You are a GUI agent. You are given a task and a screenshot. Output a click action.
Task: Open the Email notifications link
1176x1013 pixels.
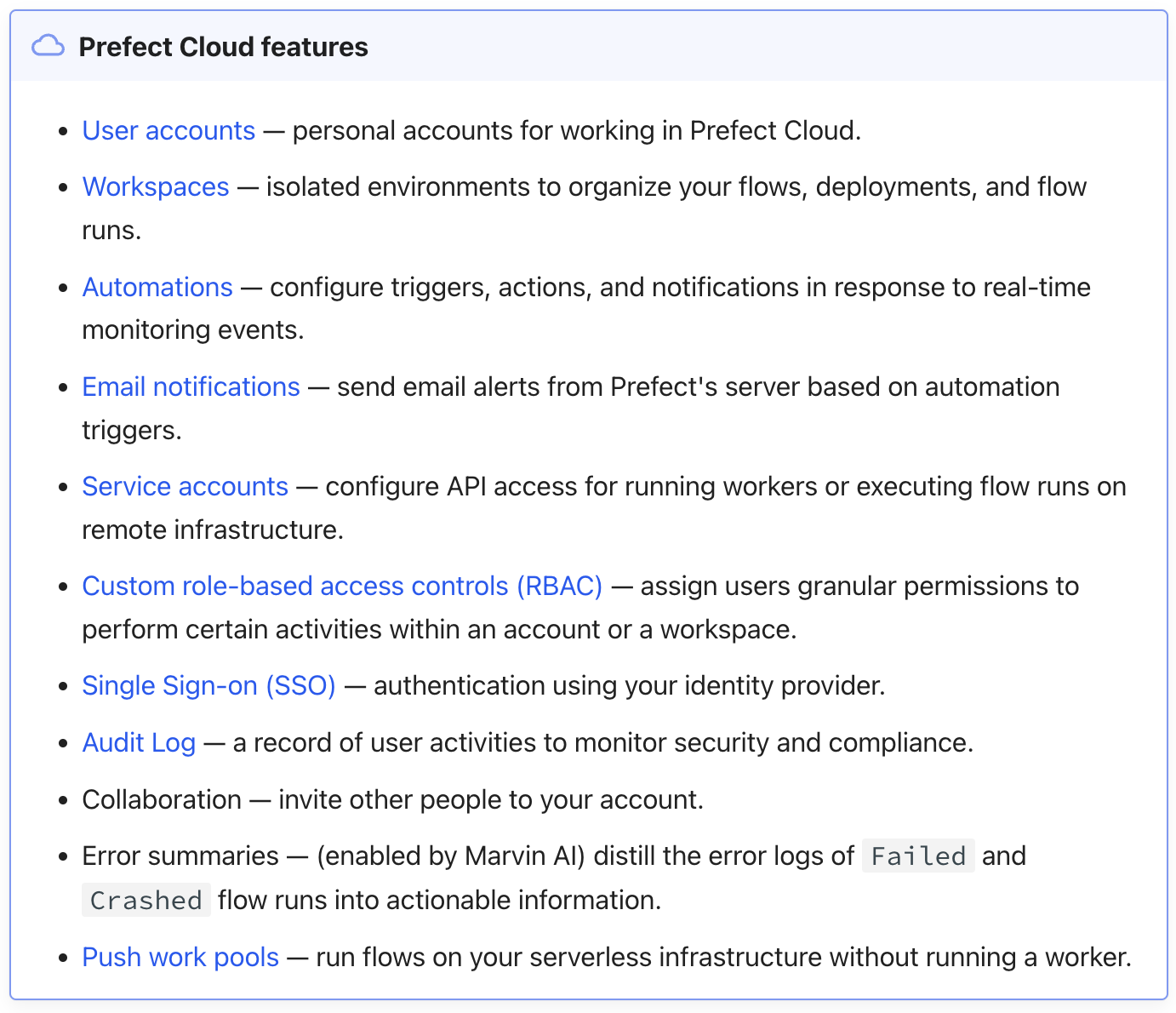[x=190, y=386]
